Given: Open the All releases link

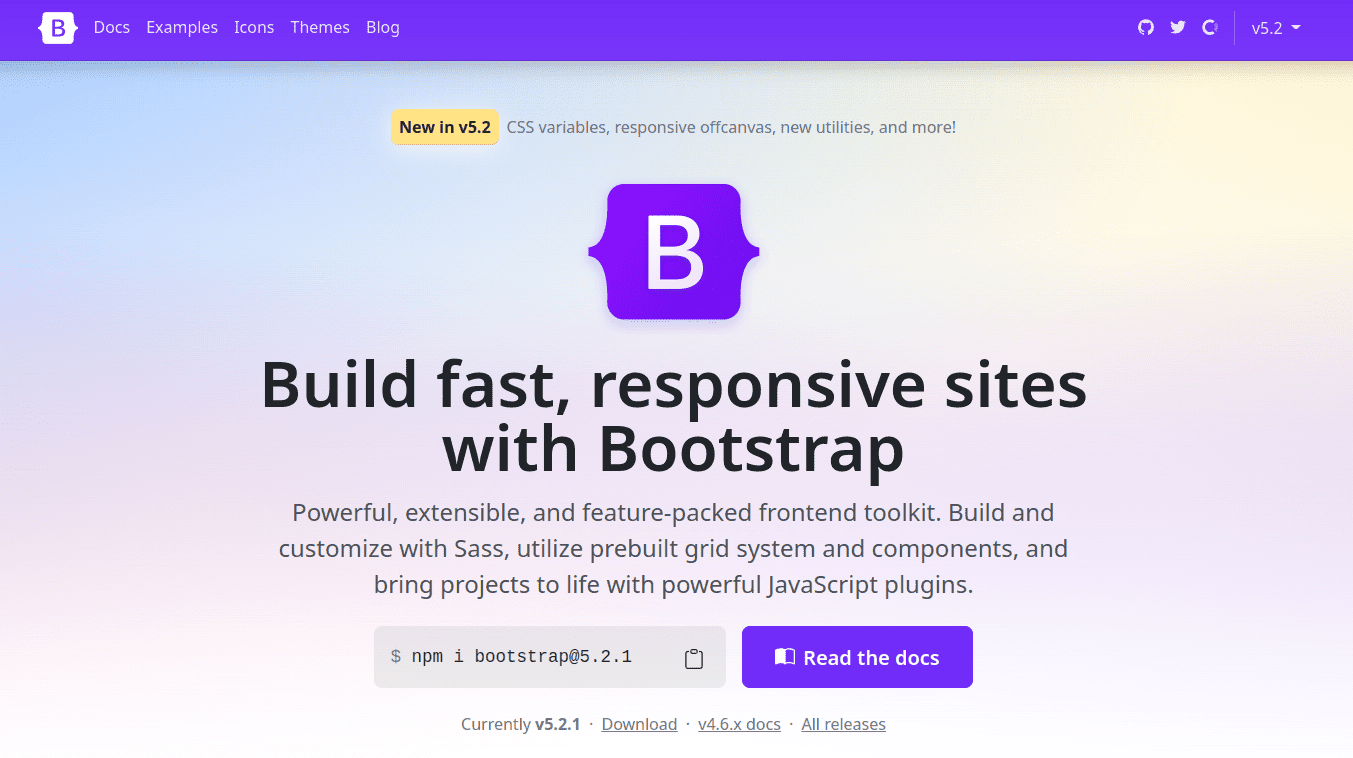Looking at the screenshot, I should (843, 724).
